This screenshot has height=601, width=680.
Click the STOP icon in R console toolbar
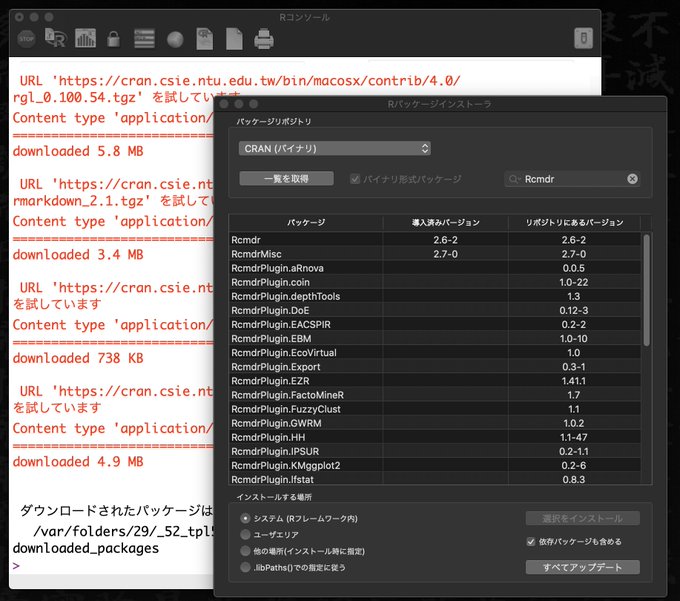click(x=26, y=39)
